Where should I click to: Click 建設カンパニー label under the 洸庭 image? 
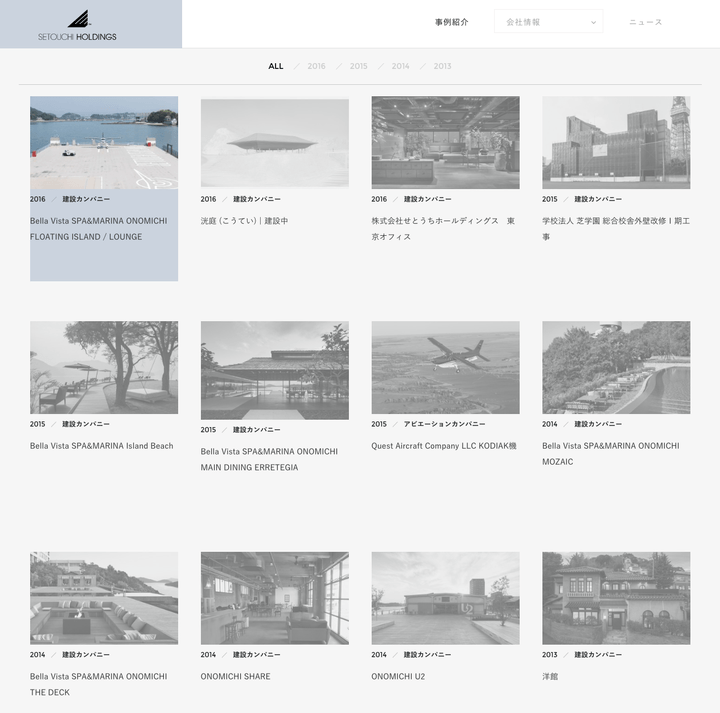tap(257, 199)
